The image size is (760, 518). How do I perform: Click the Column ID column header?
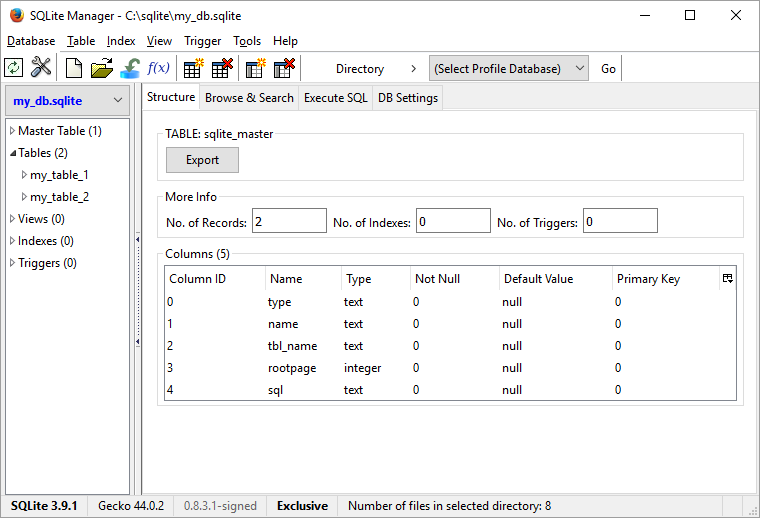pyautogui.click(x=215, y=279)
